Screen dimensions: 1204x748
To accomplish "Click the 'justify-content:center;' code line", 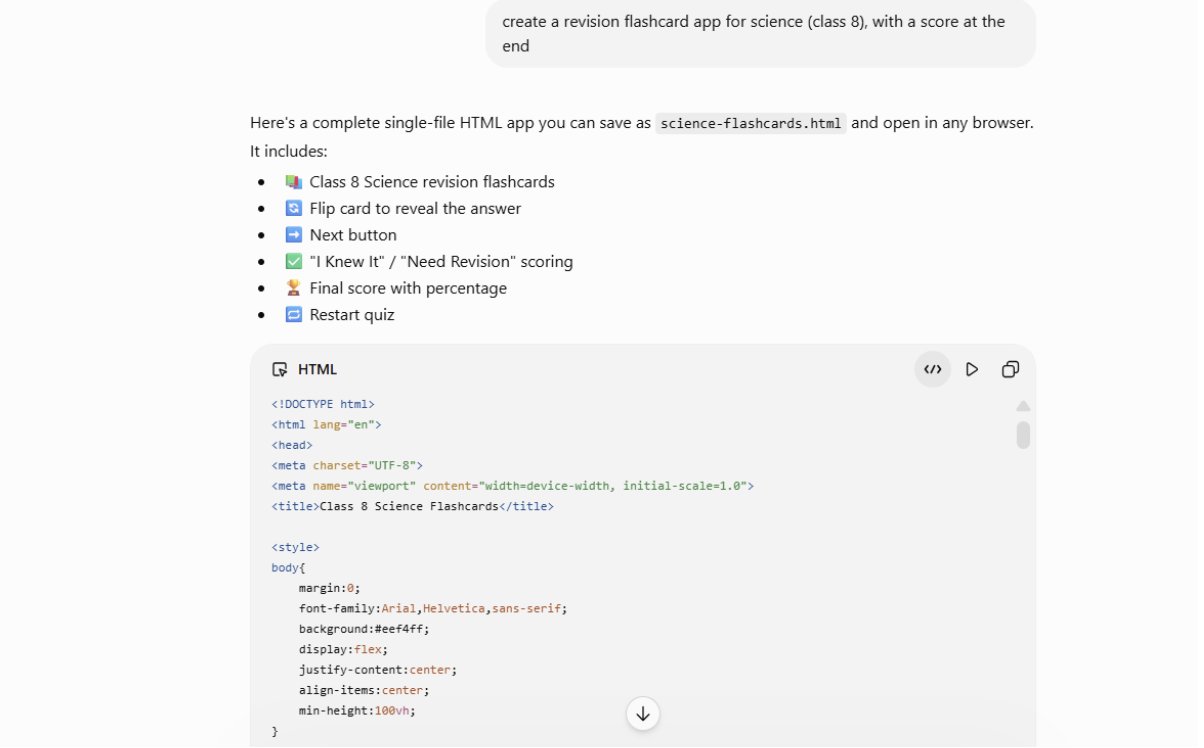I will tap(378, 670).
